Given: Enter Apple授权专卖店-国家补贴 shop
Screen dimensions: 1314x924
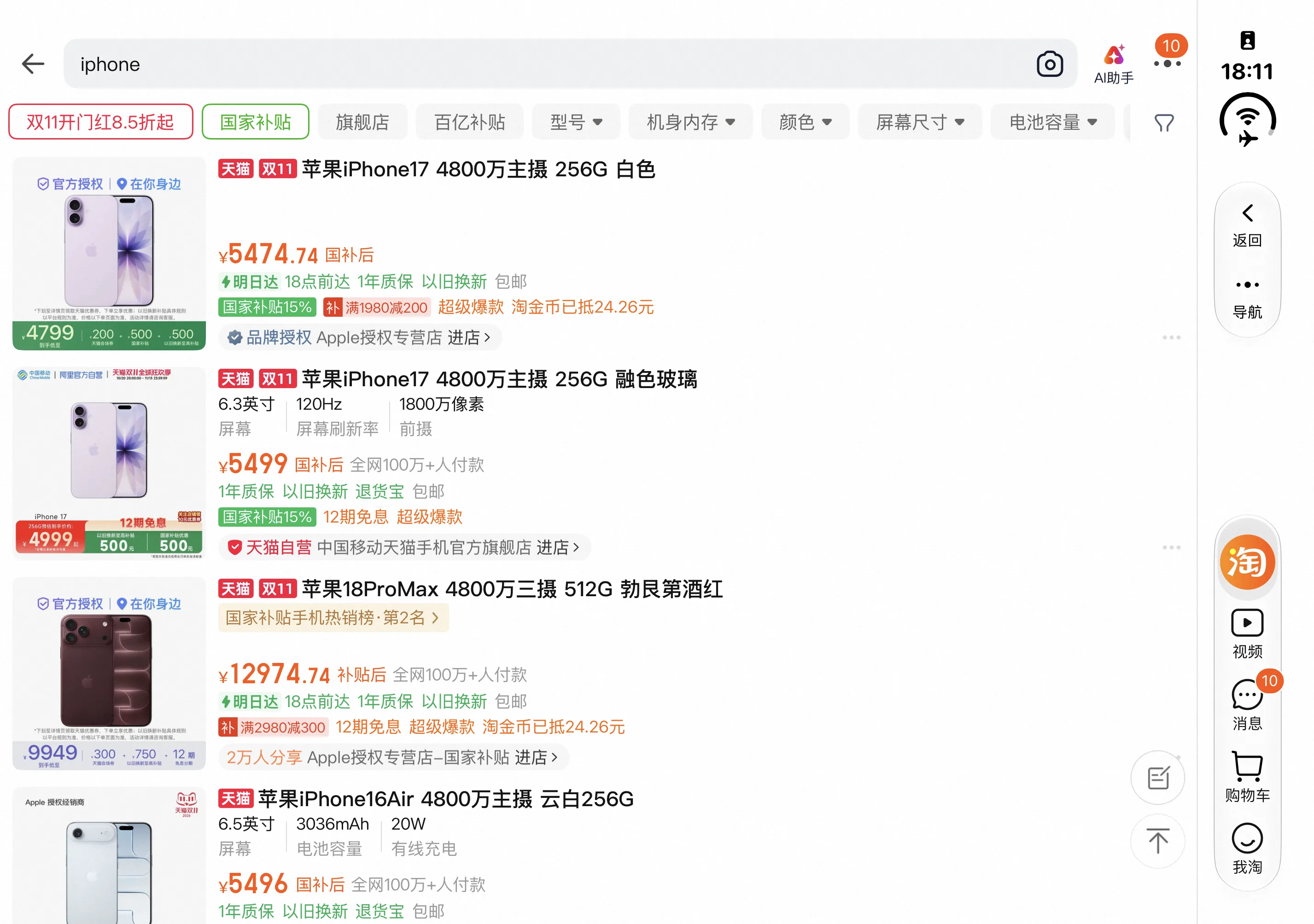Looking at the screenshot, I should [x=393, y=757].
